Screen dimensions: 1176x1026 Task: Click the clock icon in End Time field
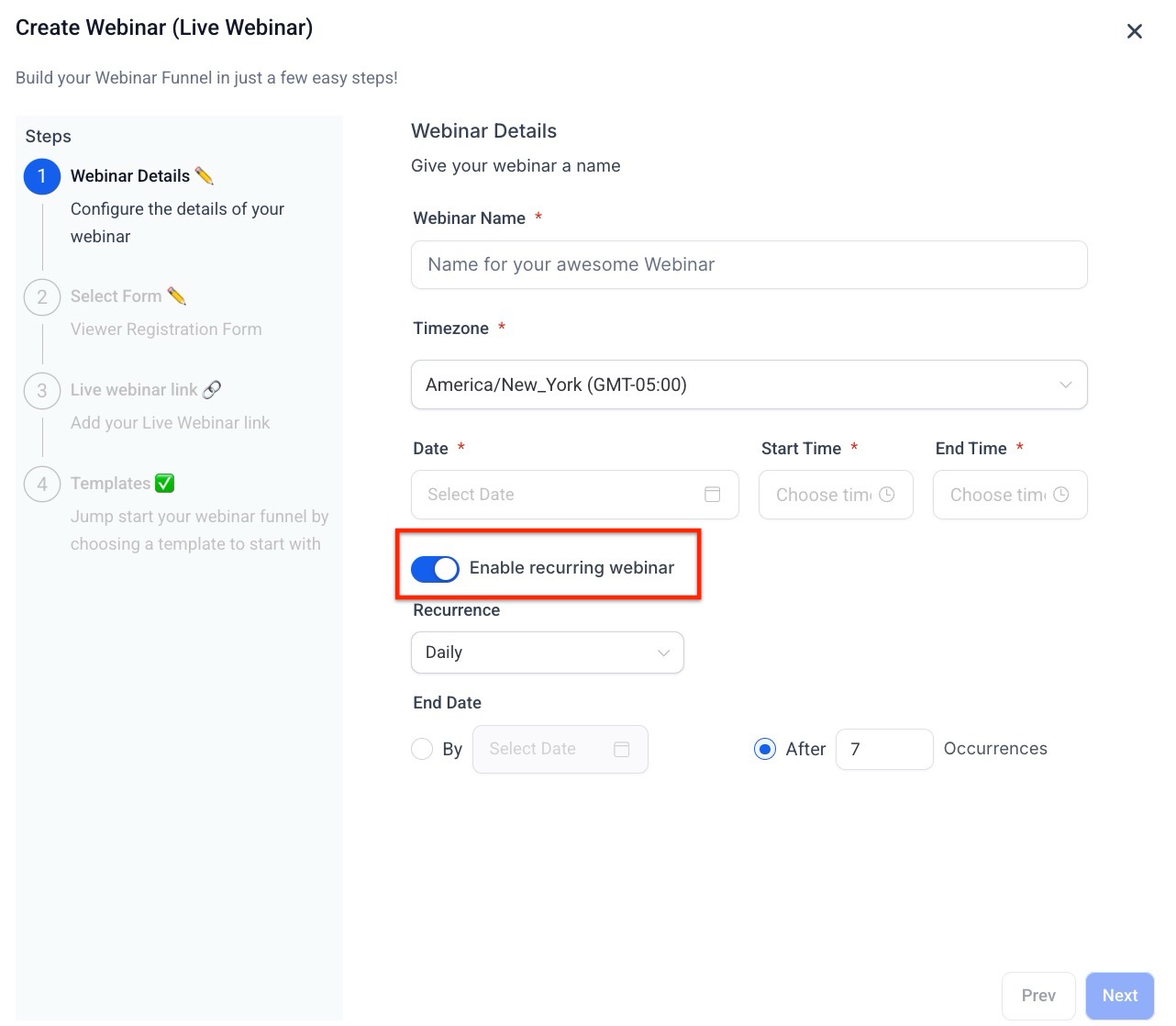coord(1060,495)
